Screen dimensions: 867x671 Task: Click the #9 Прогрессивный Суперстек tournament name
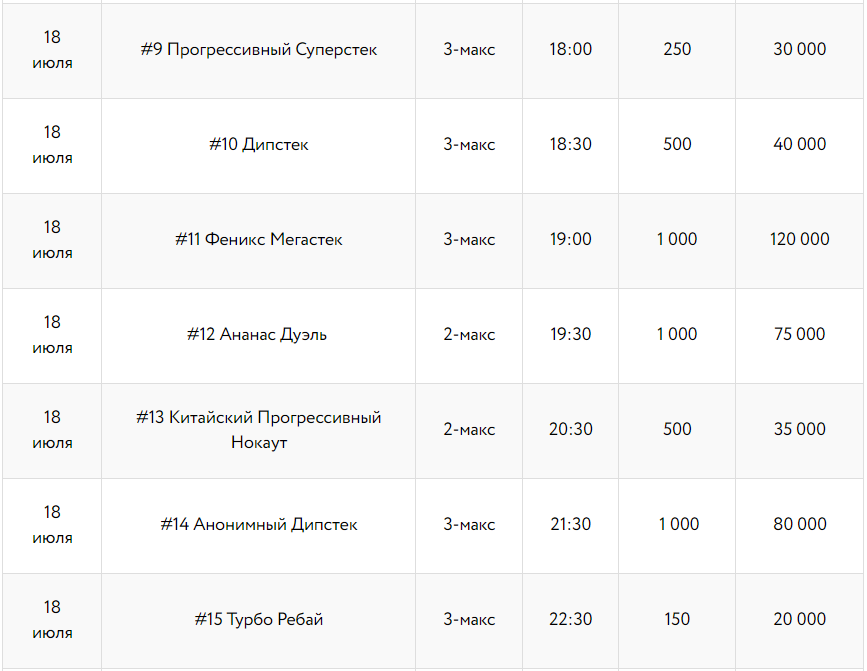[258, 49]
